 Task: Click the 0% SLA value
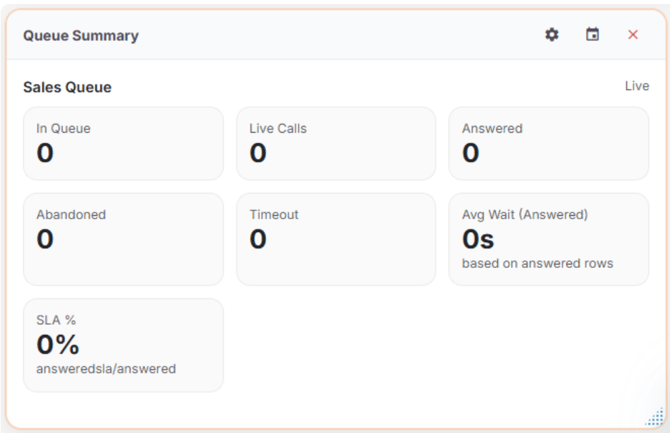(57, 344)
